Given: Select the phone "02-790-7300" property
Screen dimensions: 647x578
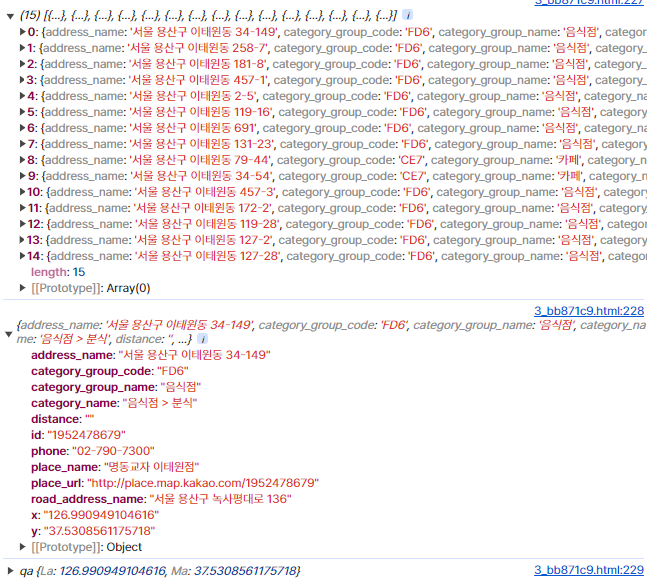Looking at the screenshot, I should (93, 451).
